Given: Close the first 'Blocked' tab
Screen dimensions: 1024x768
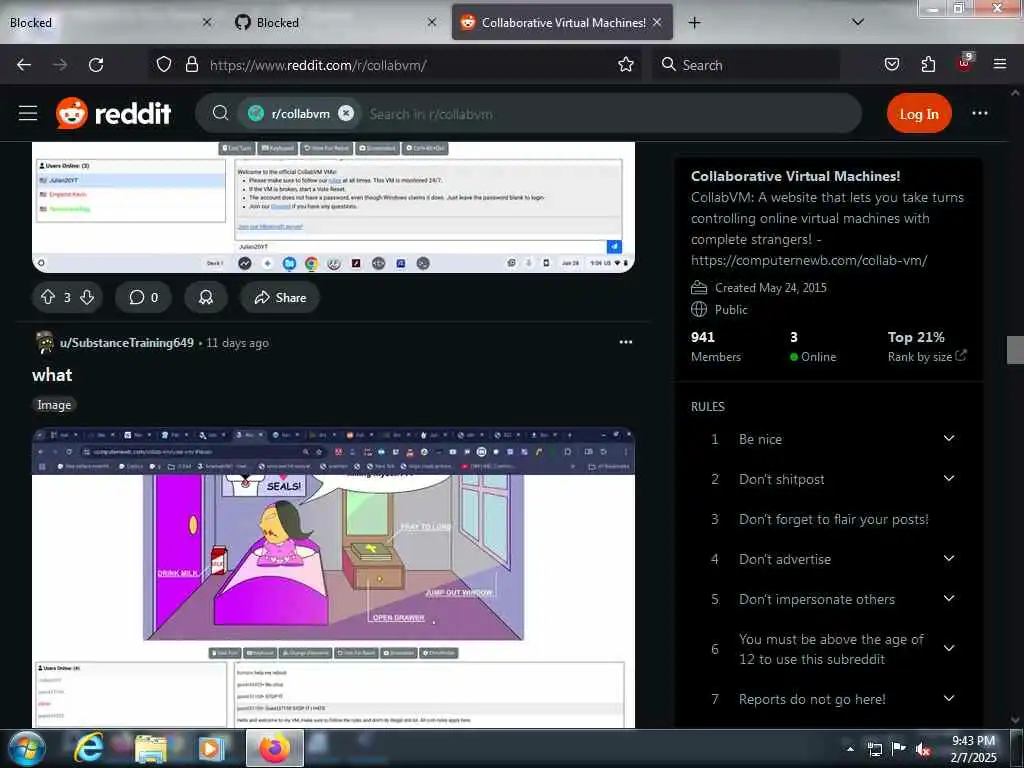Looking at the screenshot, I should point(207,22).
